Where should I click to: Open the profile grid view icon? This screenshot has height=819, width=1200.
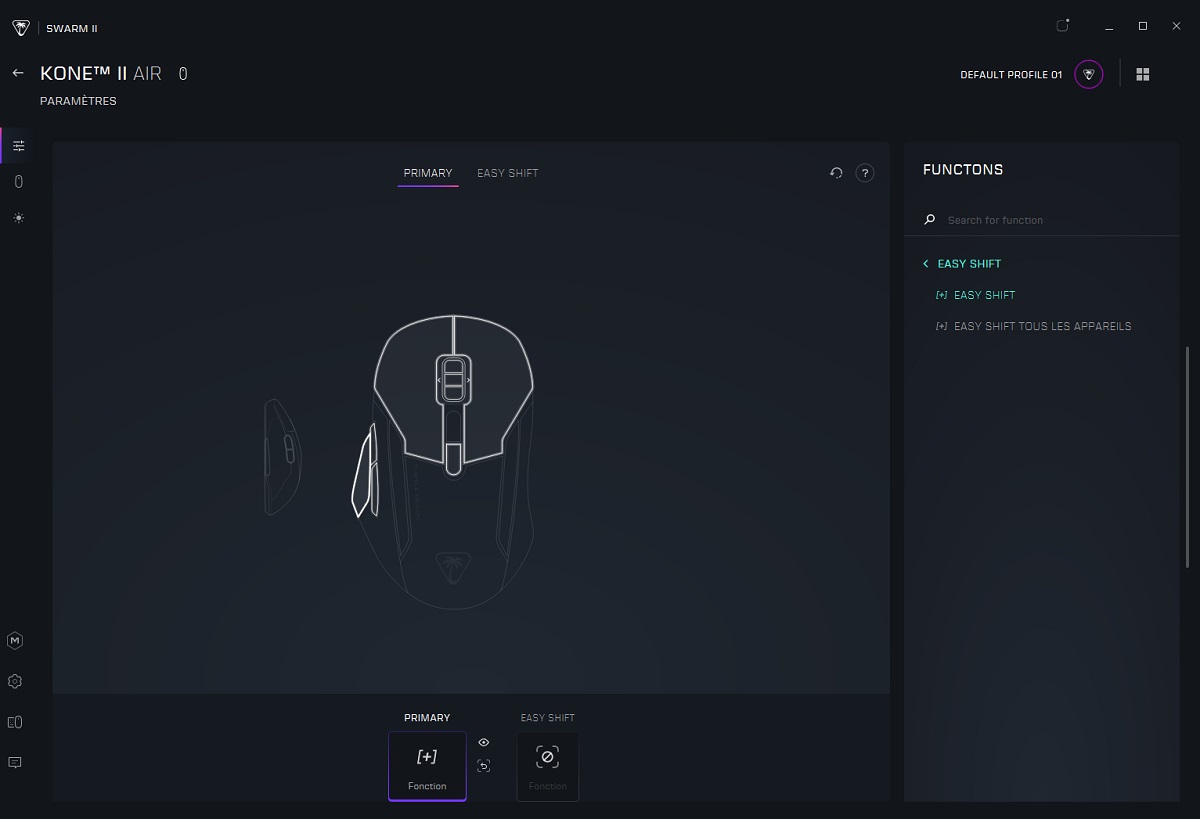1143,75
